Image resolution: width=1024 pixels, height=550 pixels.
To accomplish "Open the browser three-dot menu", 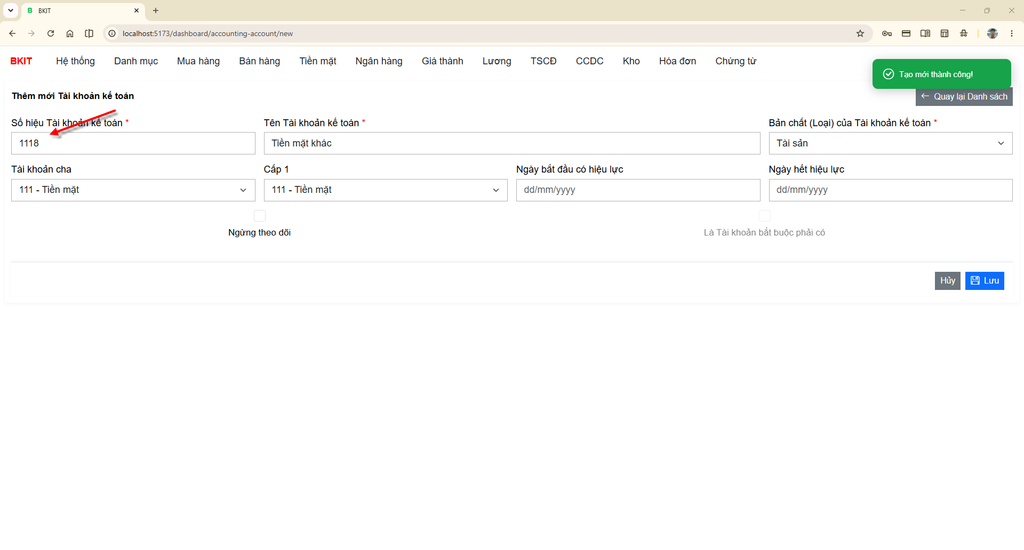I will click(1012, 33).
